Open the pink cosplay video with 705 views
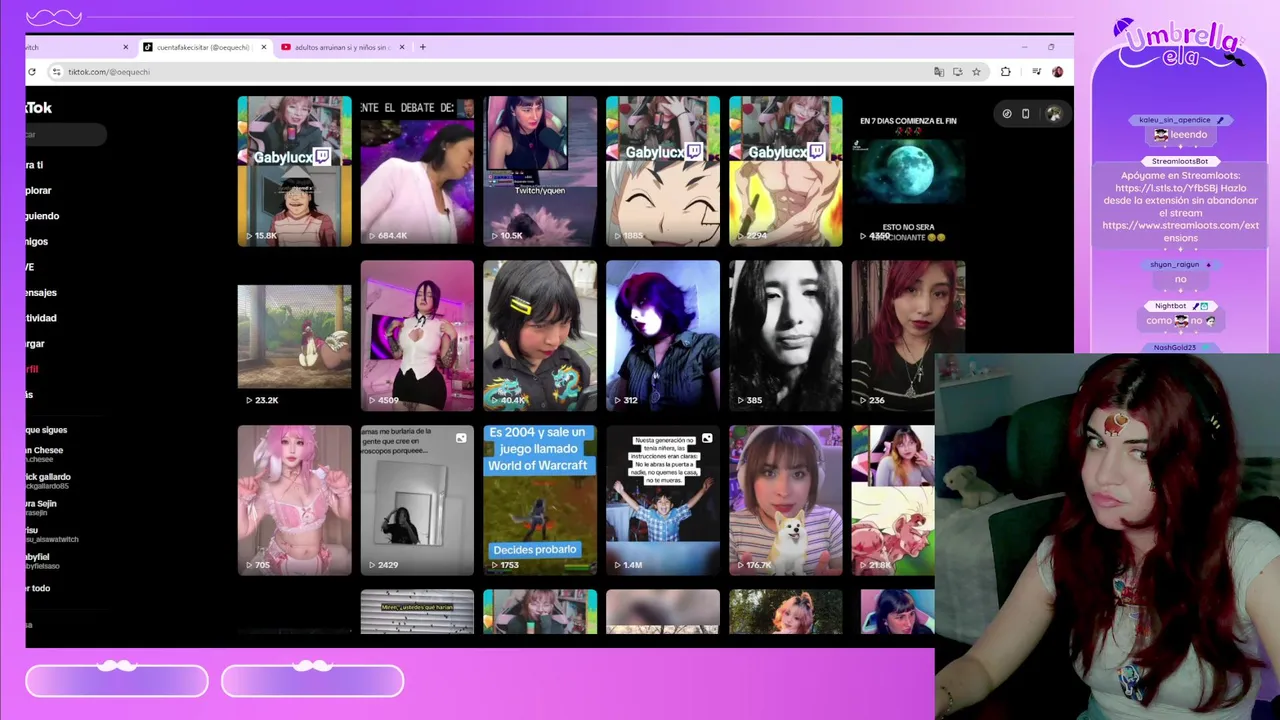This screenshot has height=720, width=1280. pyautogui.click(x=294, y=500)
